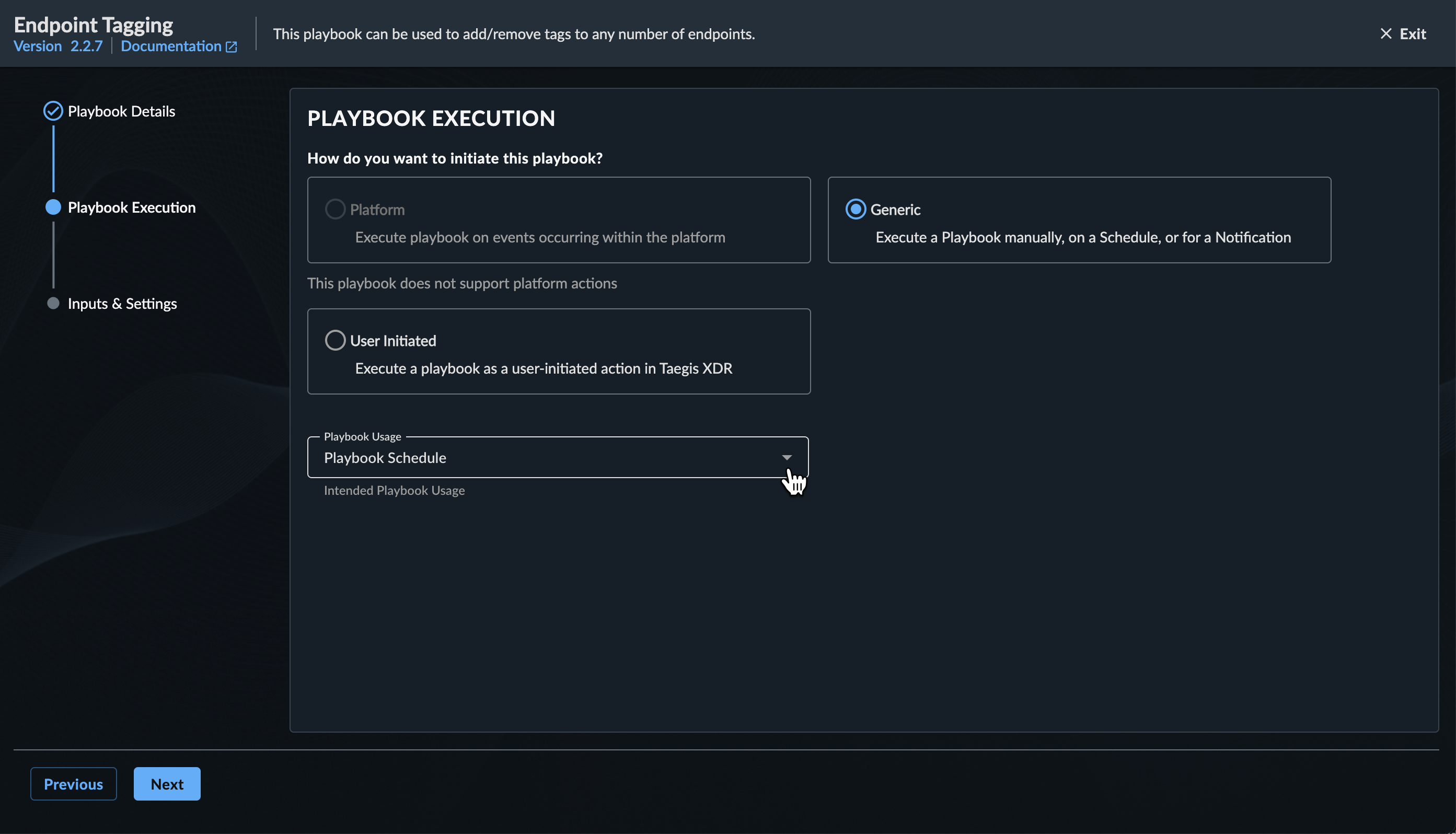
Task: Select the Platform radio button
Action: point(335,209)
